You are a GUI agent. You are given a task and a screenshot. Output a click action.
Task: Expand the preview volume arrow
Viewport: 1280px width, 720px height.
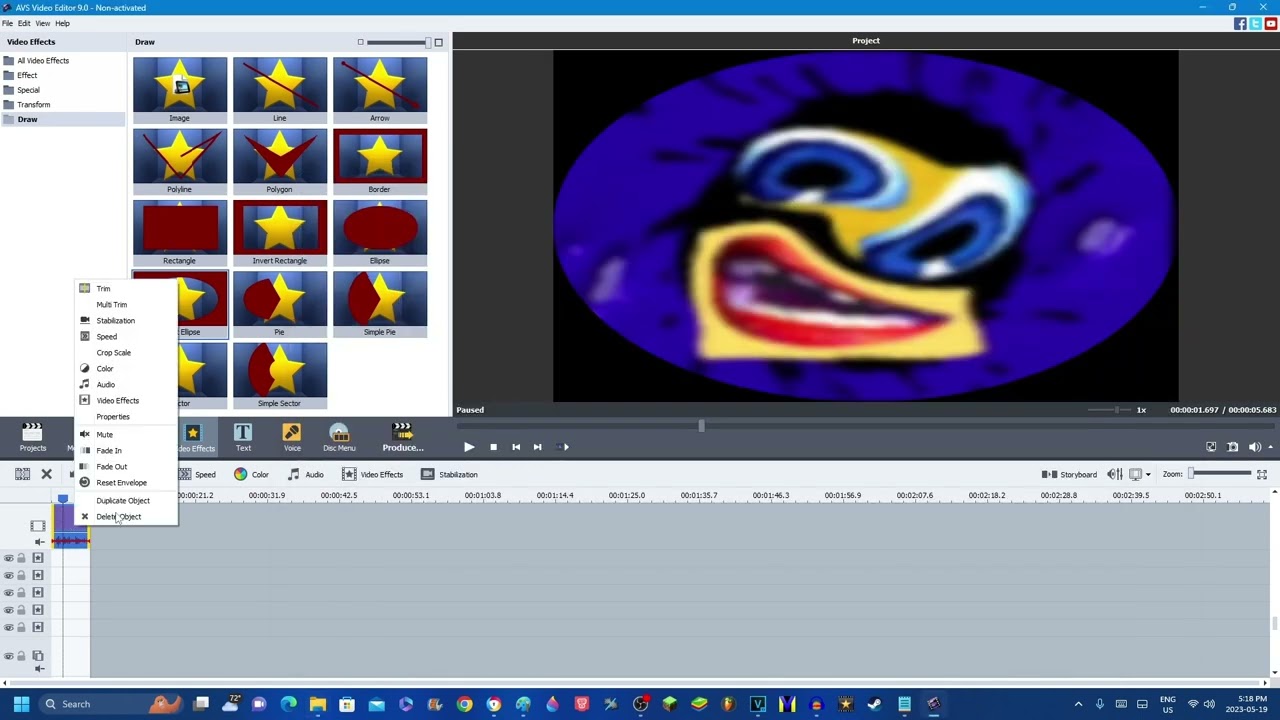pyautogui.click(x=1270, y=447)
